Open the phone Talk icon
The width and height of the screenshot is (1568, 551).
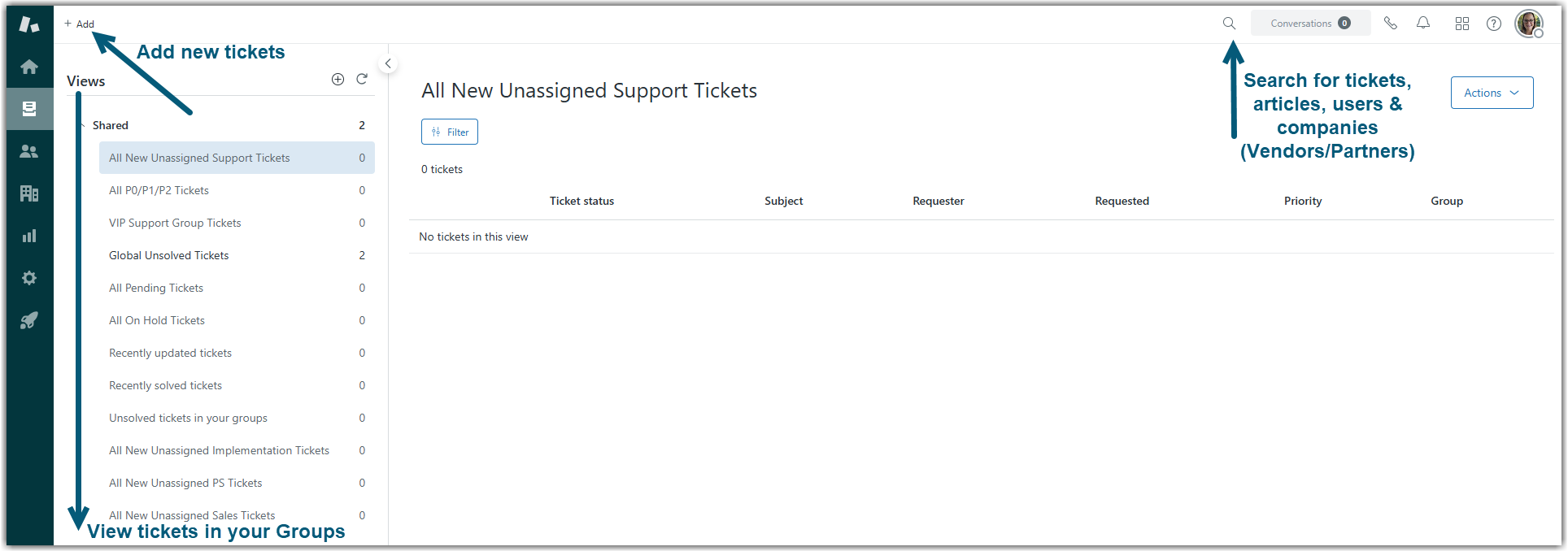click(x=1391, y=24)
